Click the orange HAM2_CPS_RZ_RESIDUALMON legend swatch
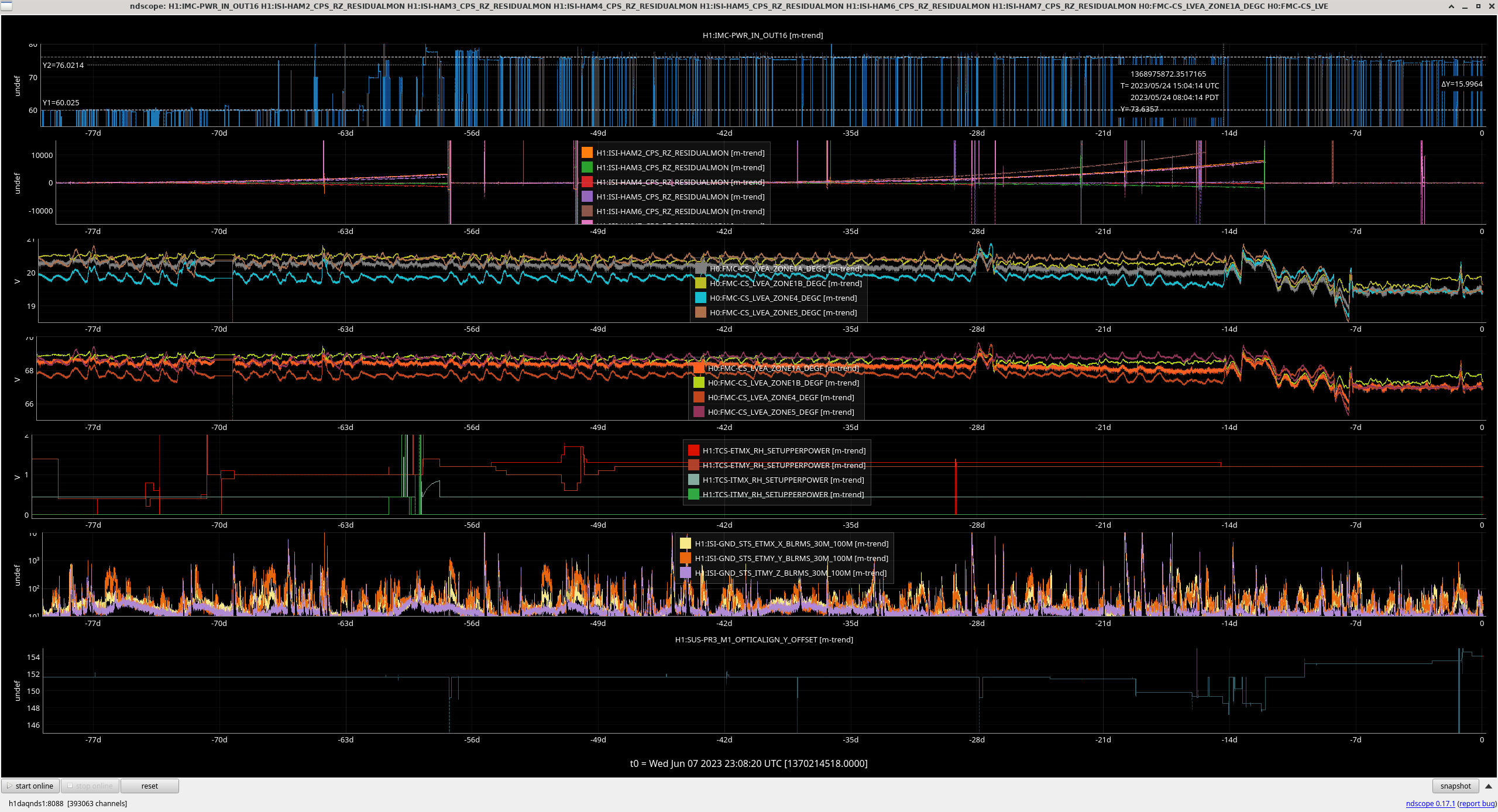 (587, 153)
